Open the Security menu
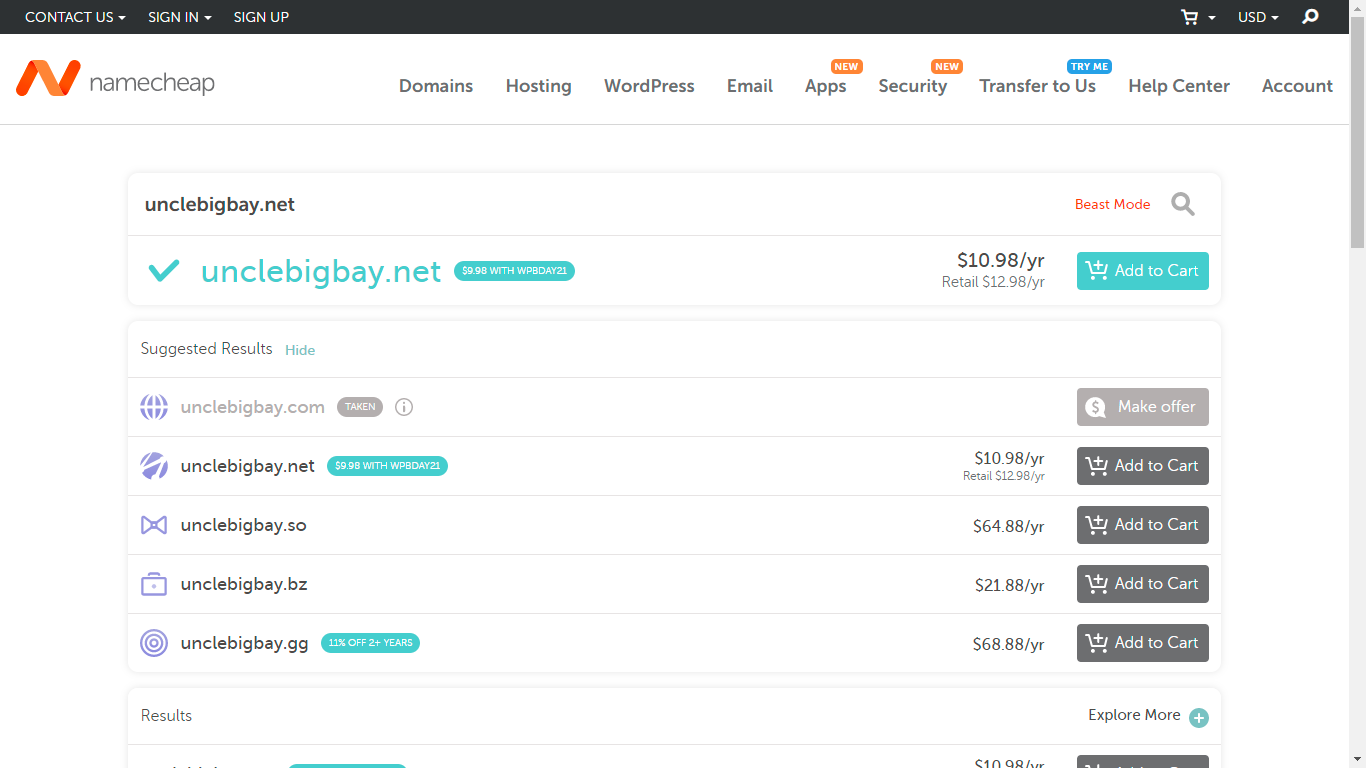The height and width of the screenshot is (768, 1366). 913,86
